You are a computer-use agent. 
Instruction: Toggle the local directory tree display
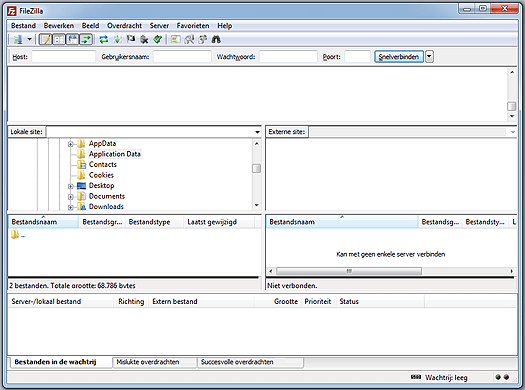(59, 40)
